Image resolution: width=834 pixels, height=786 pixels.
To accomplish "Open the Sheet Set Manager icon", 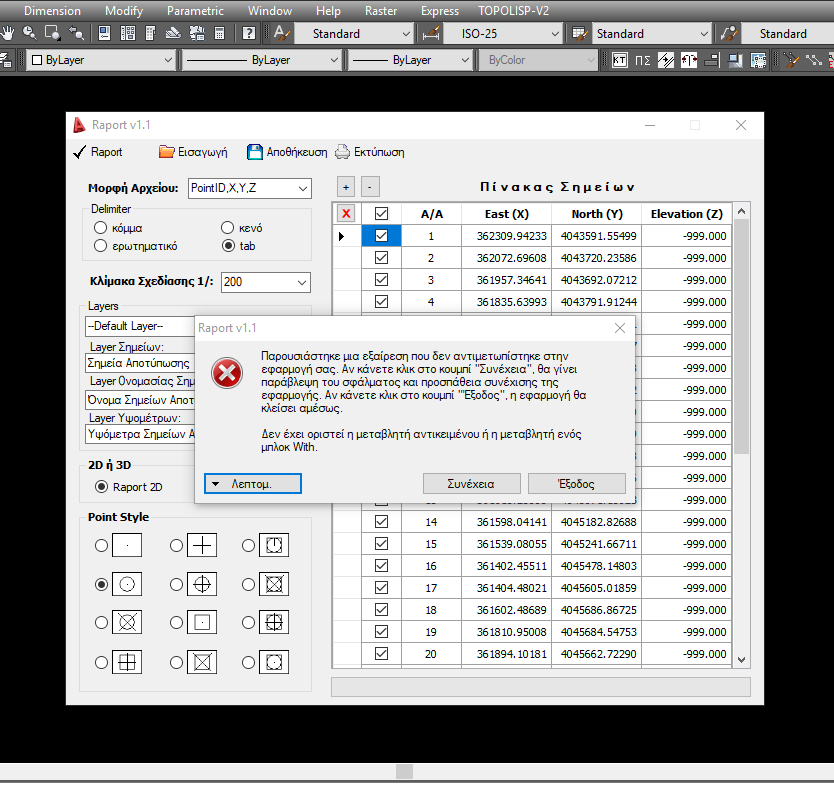I will (173, 34).
